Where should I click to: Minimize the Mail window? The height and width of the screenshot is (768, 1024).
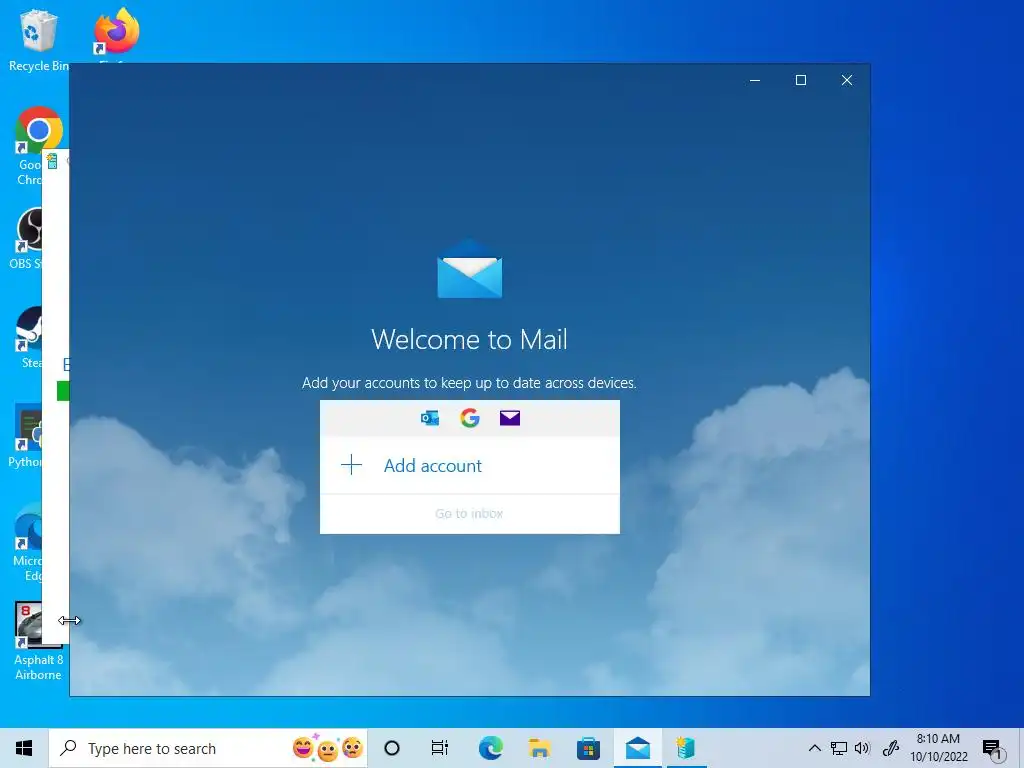pyautogui.click(x=755, y=80)
